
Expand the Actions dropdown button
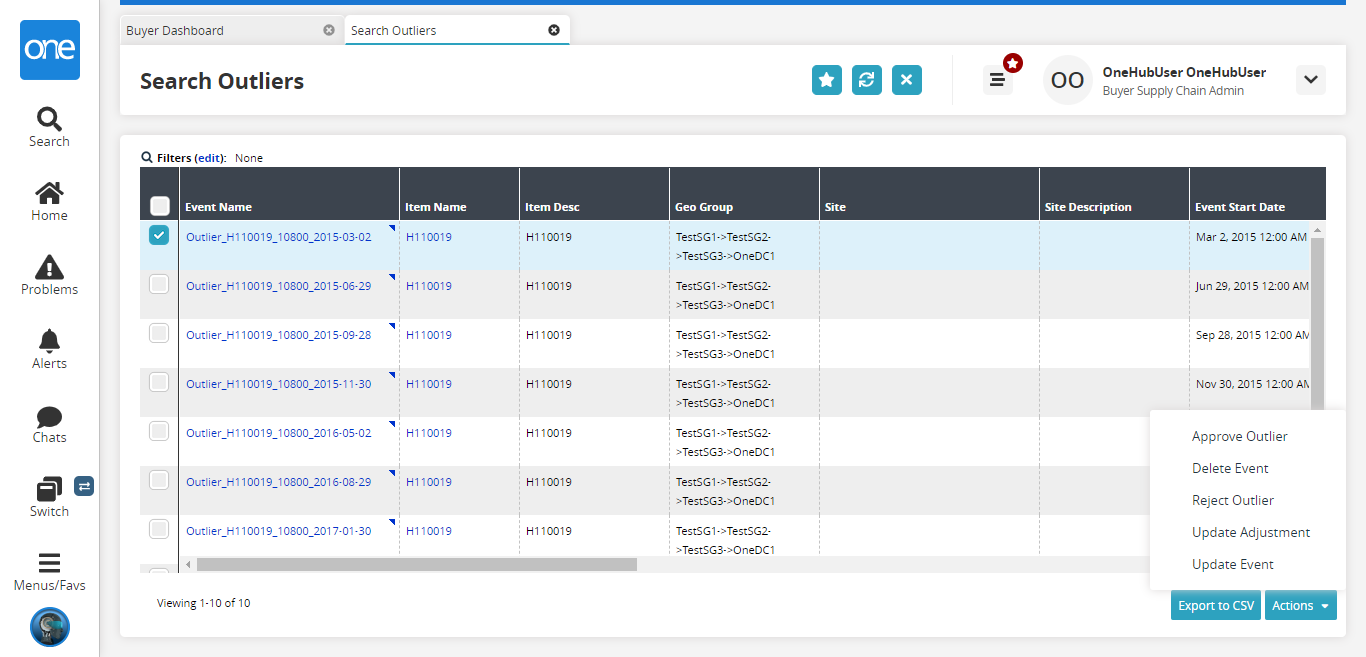[x=1300, y=605]
